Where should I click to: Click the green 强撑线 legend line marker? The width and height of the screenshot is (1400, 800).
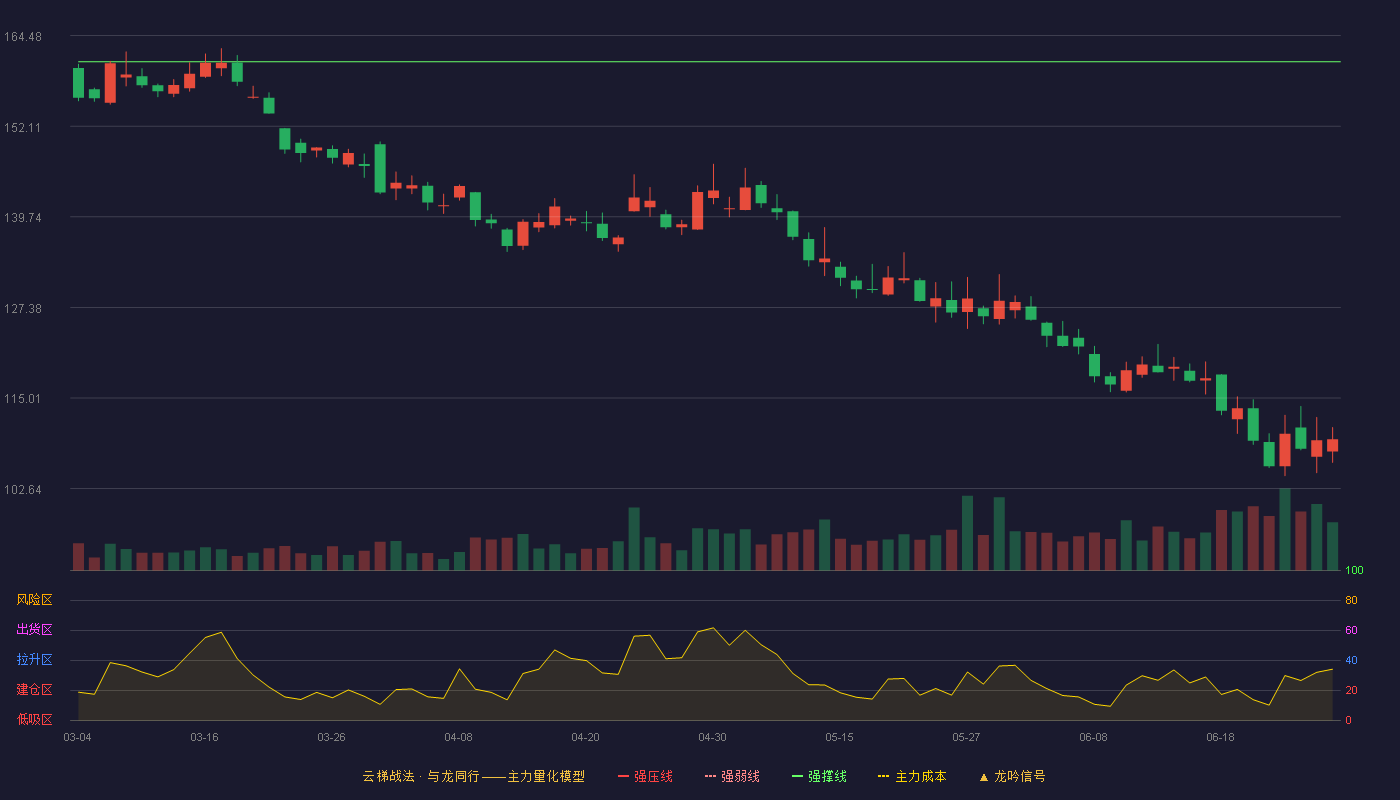797,776
